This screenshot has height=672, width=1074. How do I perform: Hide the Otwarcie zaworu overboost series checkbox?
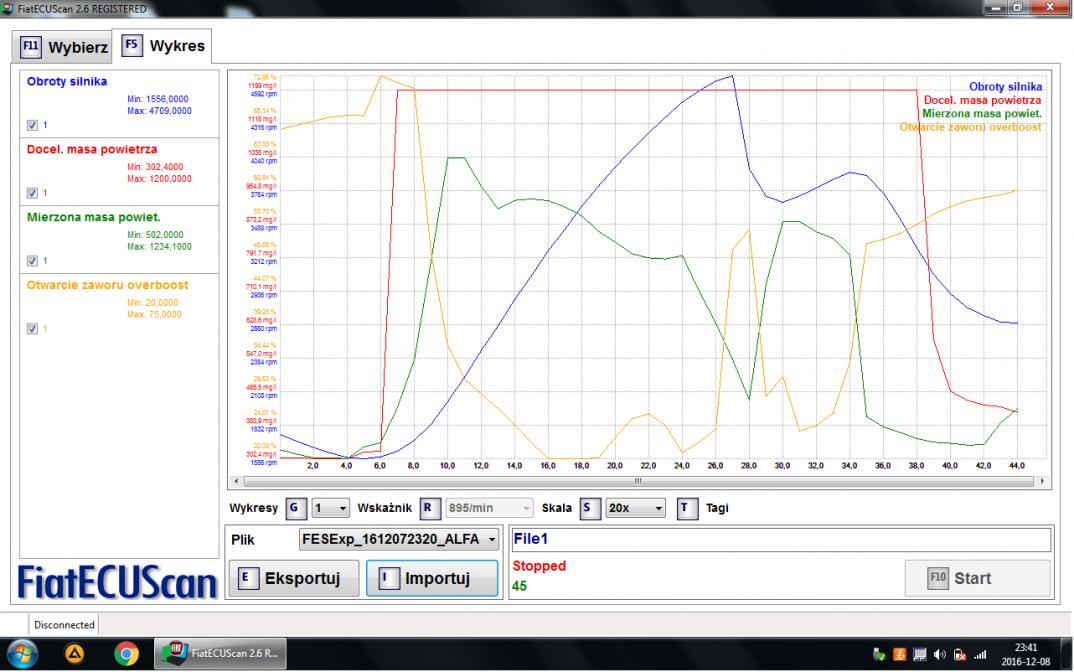coord(31,328)
